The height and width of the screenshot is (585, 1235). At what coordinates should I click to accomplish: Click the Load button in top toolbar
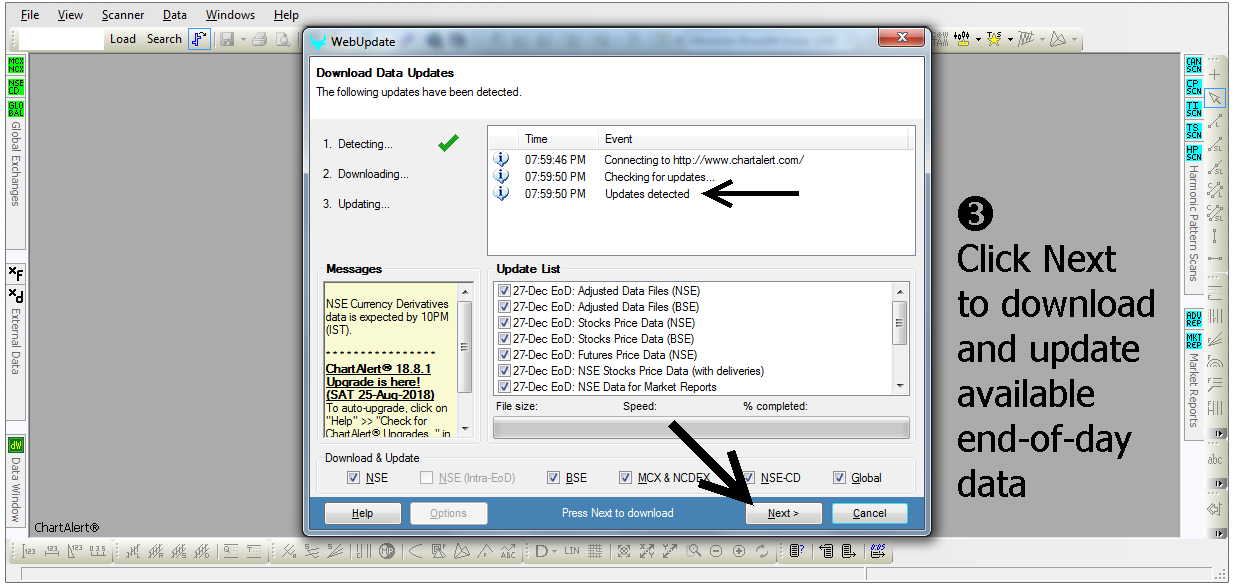(x=123, y=39)
